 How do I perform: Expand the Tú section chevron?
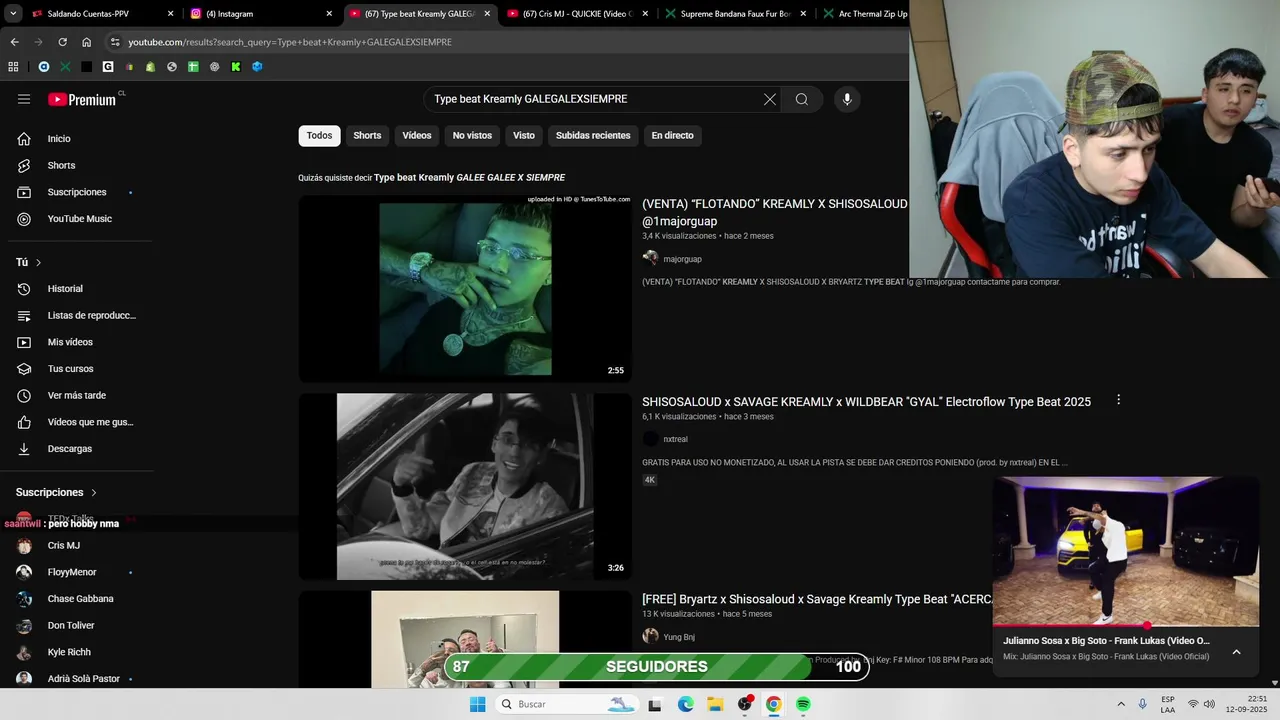click(38, 263)
